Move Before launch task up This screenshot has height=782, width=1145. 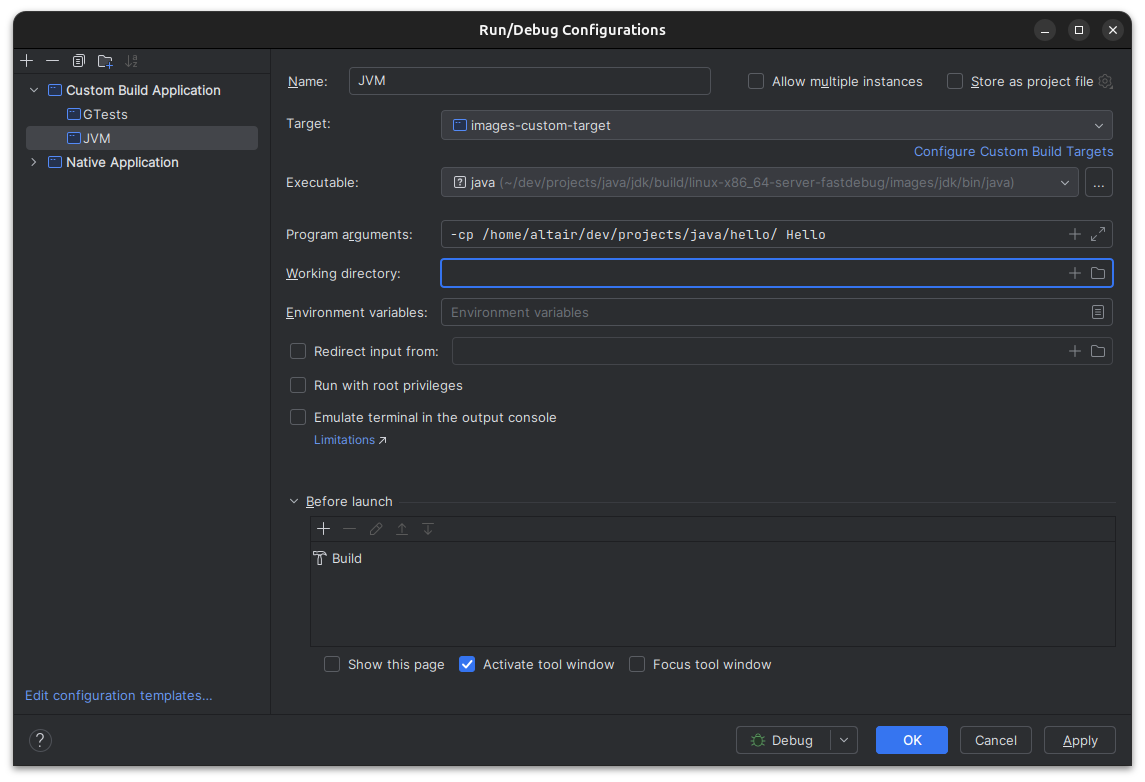(x=402, y=529)
